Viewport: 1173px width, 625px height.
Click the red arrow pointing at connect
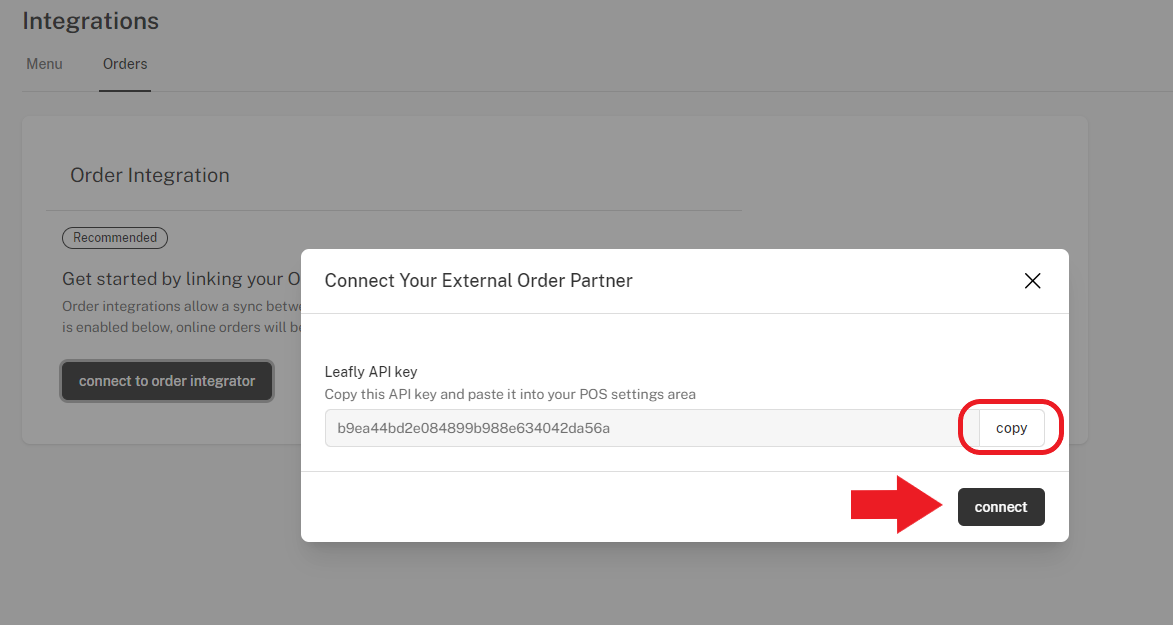(x=896, y=504)
